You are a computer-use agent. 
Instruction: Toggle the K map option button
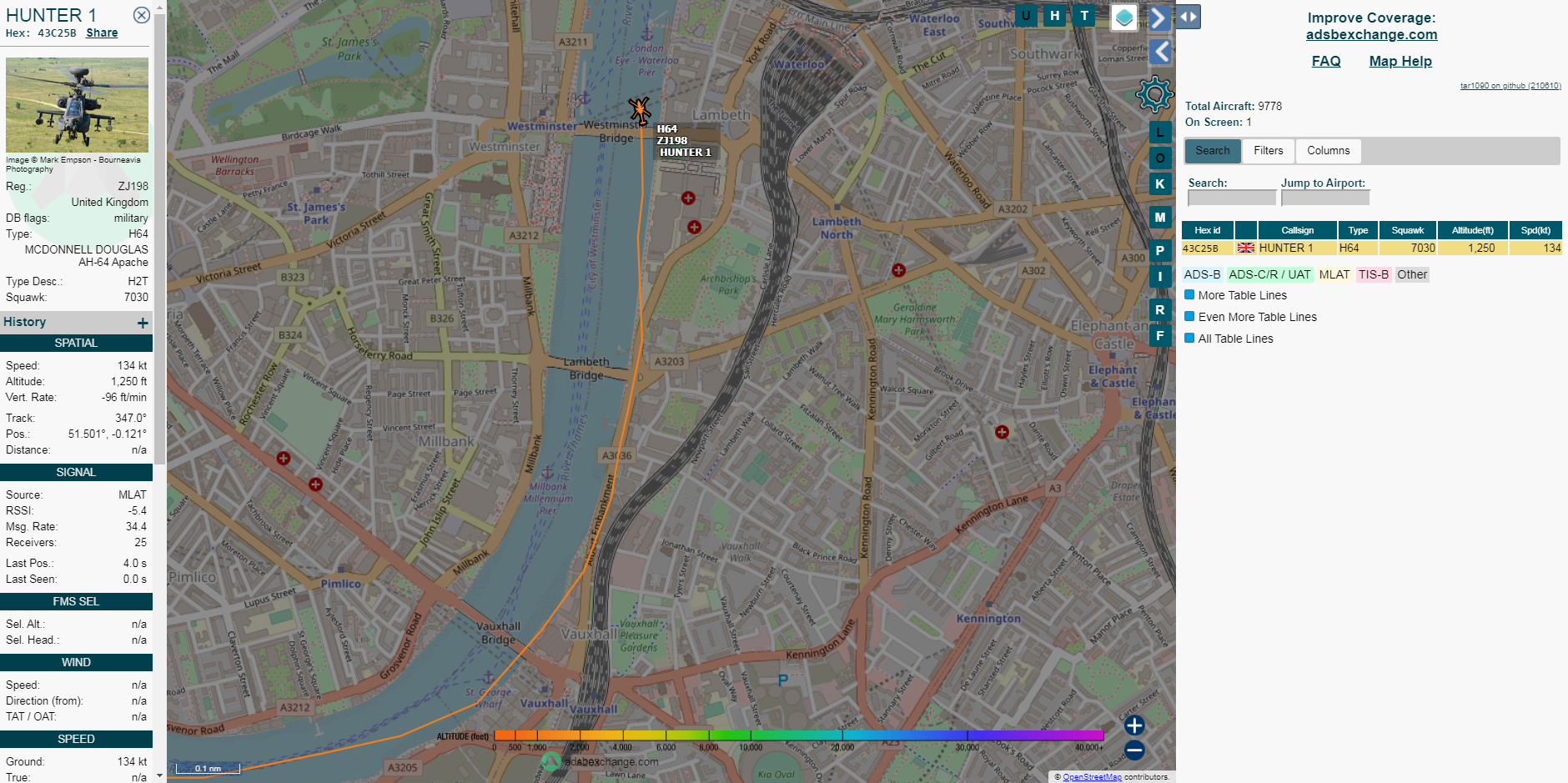point(1160,183)
